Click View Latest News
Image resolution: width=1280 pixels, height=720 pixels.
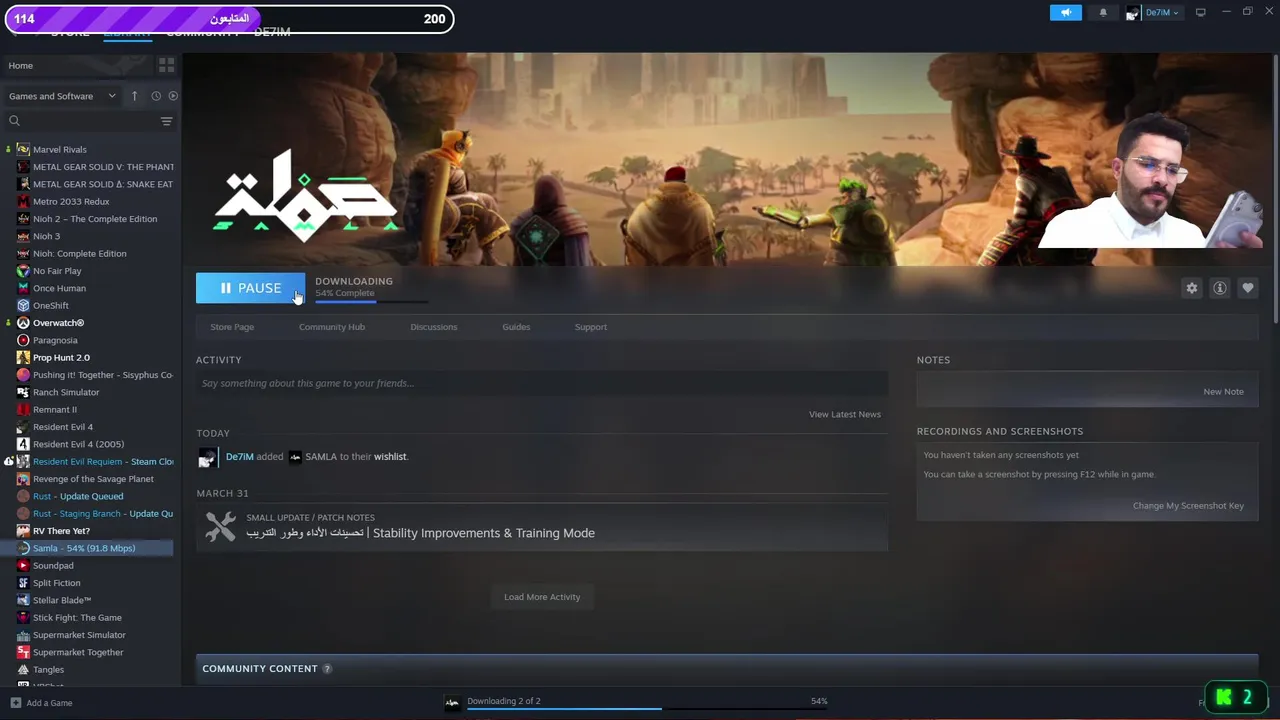(845, 414)
